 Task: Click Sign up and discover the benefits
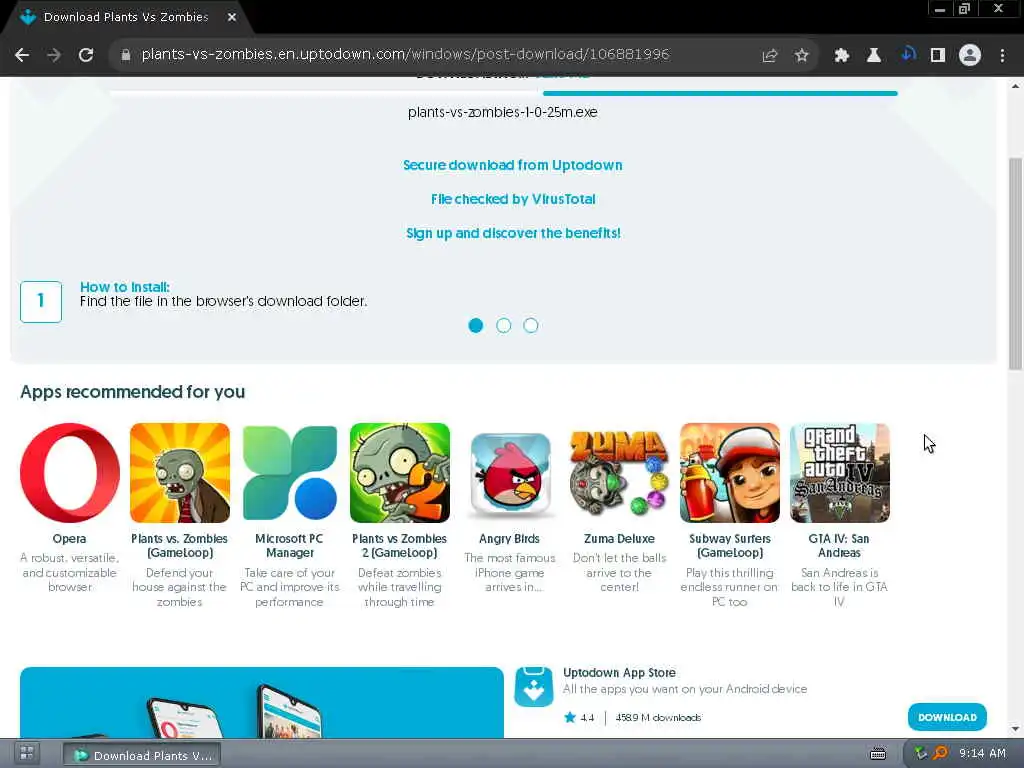click(x=513, y=233)
